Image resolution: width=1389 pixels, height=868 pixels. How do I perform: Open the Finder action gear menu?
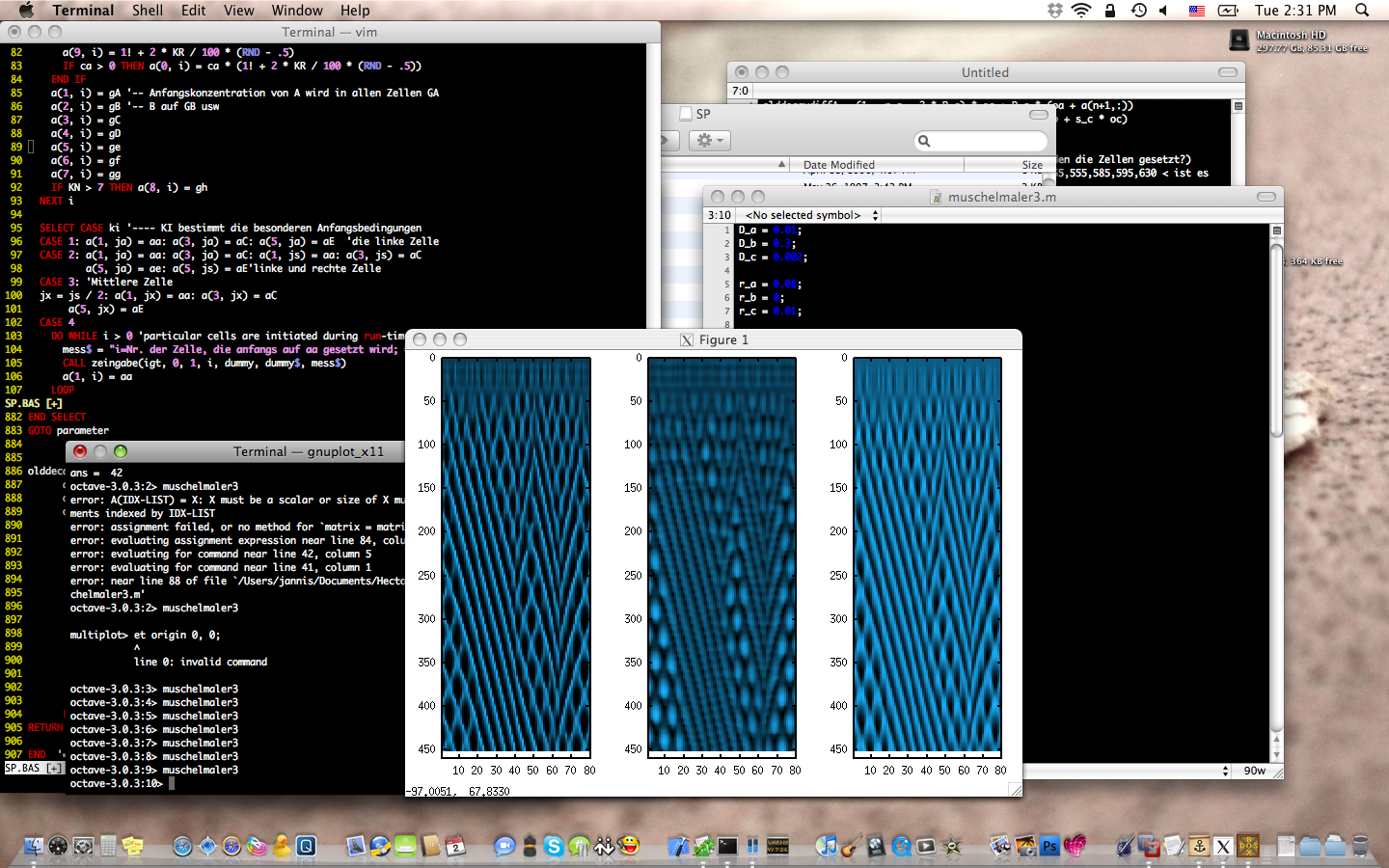(x=710, y=141)
